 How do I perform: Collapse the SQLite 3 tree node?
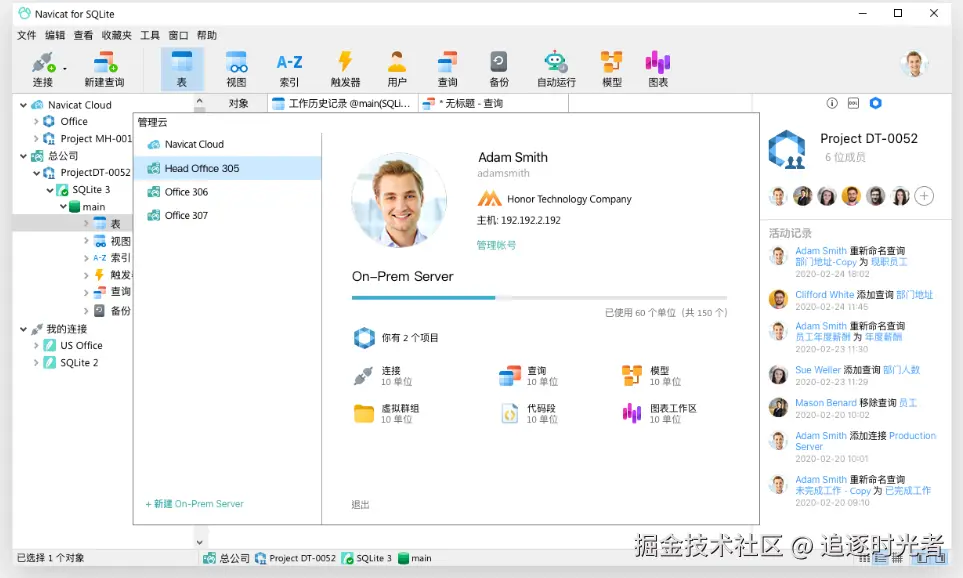(x=50, y=190)
